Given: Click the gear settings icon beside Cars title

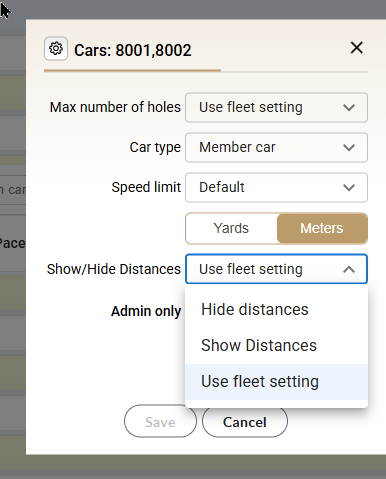Looking at the screenshot, I should pos(56,49).
